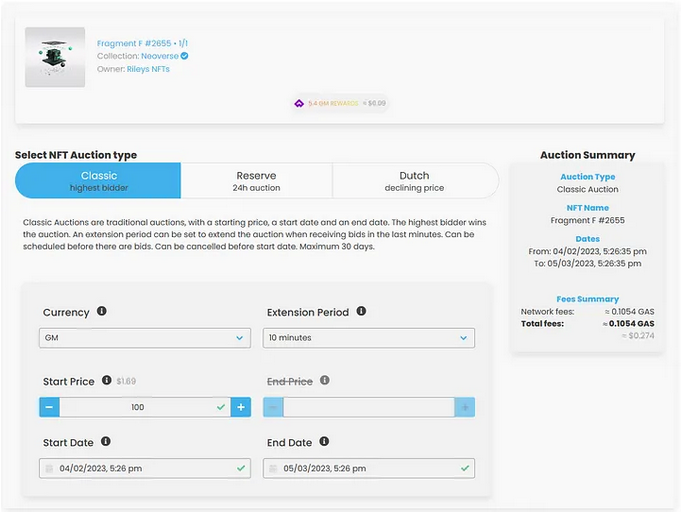Select the Classic highest bidder auction type

(x=98, y=181)
